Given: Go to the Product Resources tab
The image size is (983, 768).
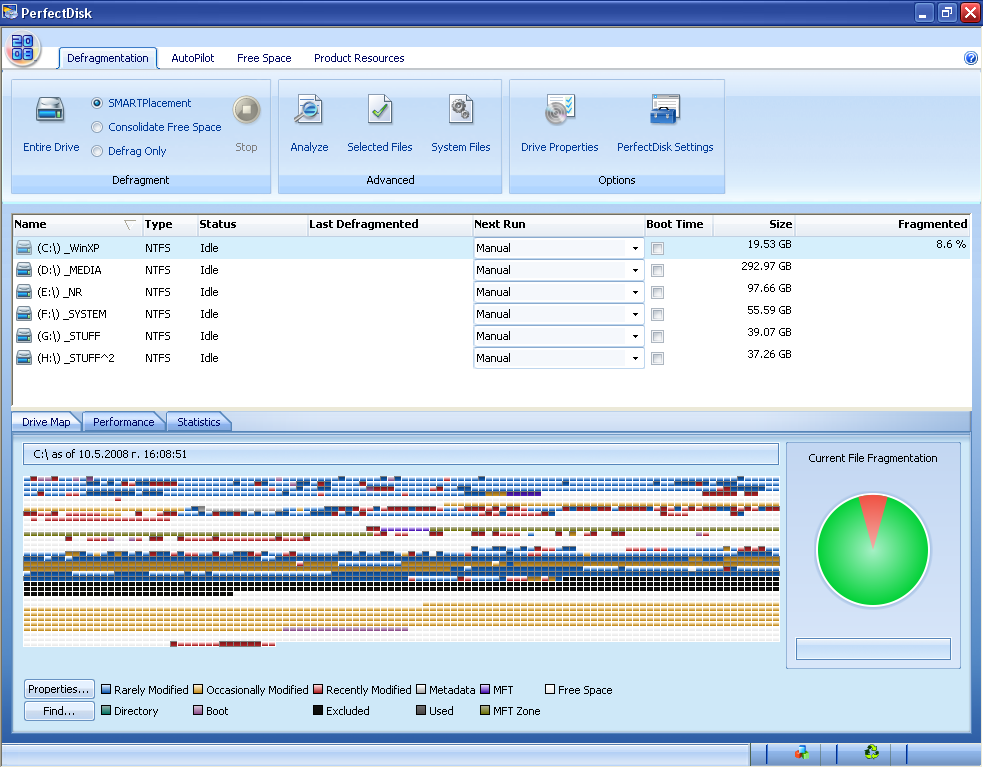Looking at the screenshot, I should click(359, 58).
